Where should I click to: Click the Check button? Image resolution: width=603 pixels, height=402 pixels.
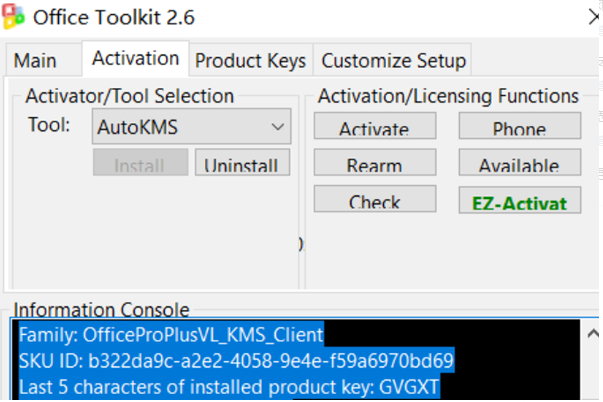click(x=374, y=201)
